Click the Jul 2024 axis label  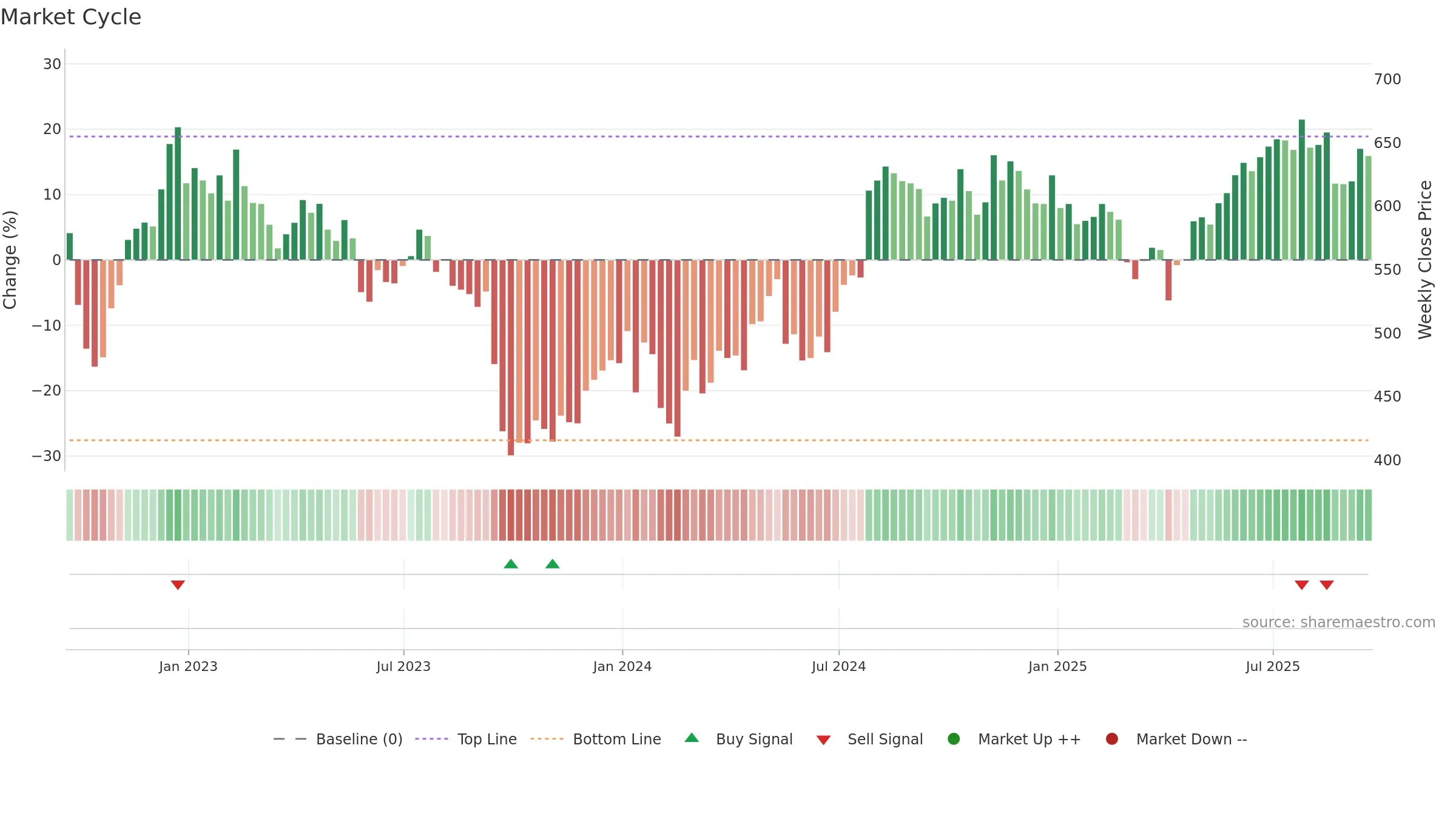point(839,666)
